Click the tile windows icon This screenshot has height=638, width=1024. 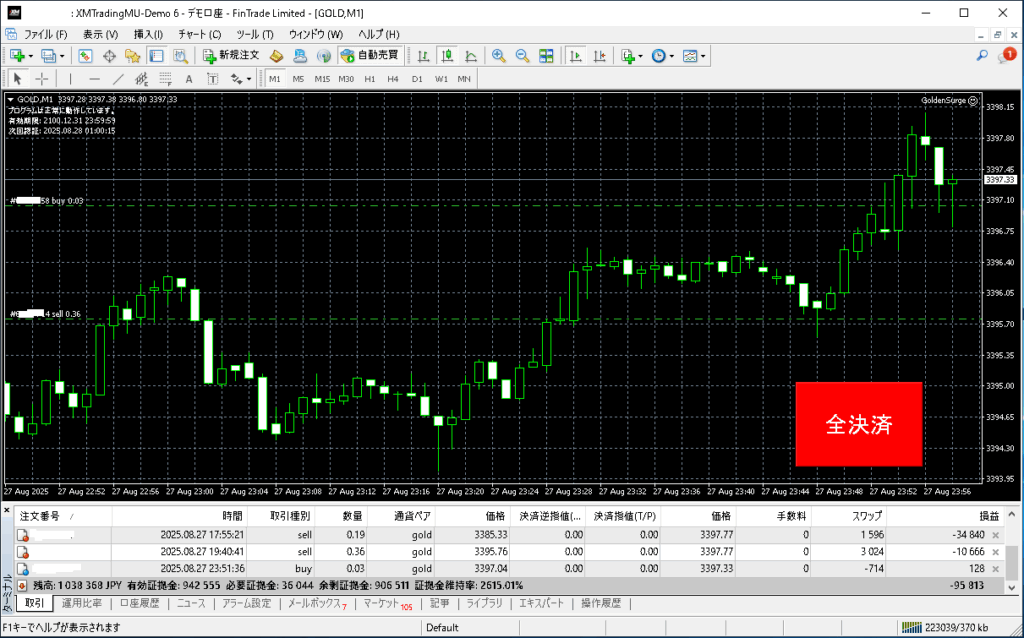(545, 56)
